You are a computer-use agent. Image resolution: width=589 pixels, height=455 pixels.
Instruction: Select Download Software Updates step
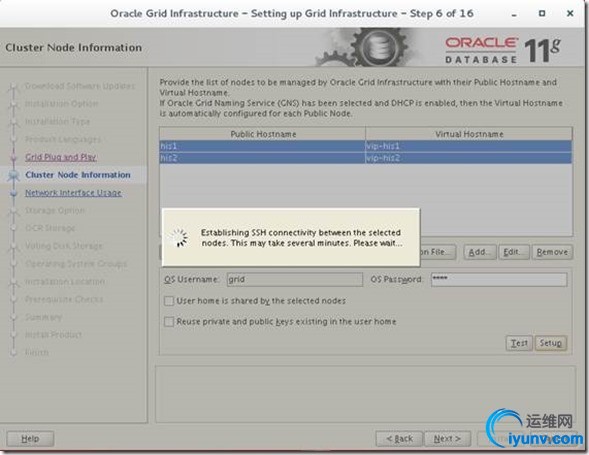pos(80,86)
